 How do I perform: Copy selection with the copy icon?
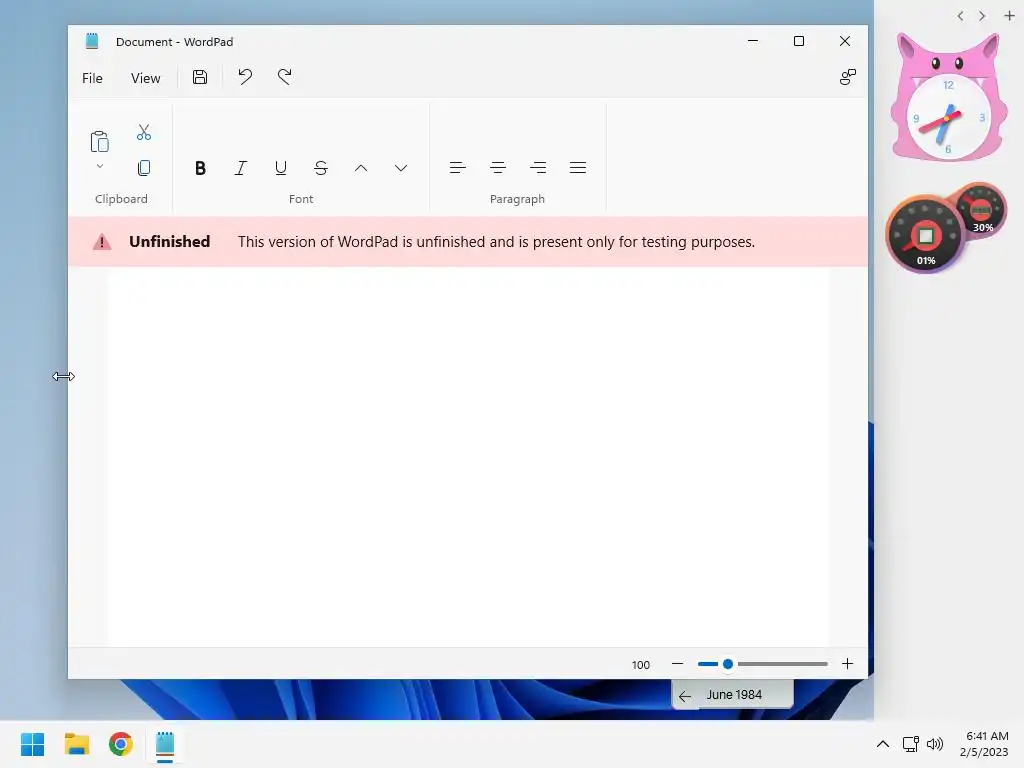point(144,168)
